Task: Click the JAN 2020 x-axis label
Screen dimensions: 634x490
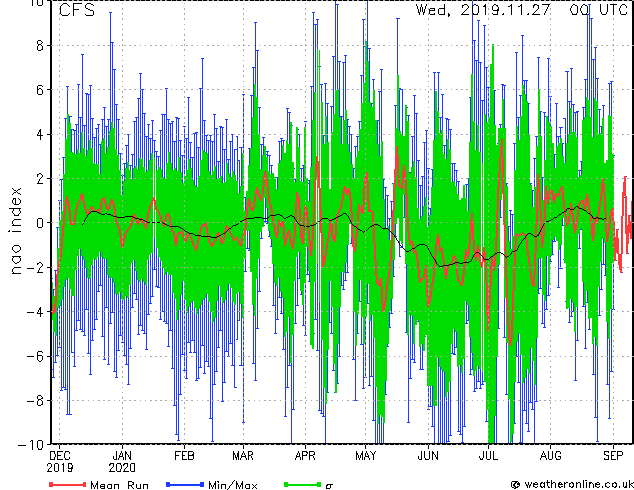Action: [122, 462]
